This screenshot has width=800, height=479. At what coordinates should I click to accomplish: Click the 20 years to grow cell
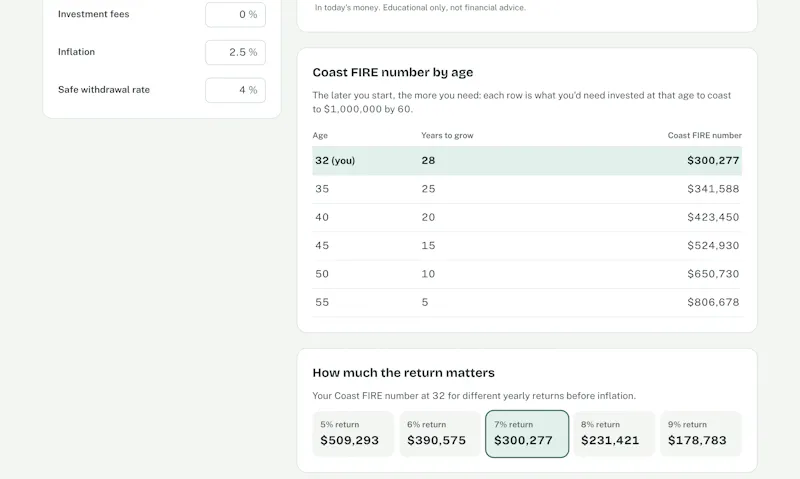[x=428, y=217]
